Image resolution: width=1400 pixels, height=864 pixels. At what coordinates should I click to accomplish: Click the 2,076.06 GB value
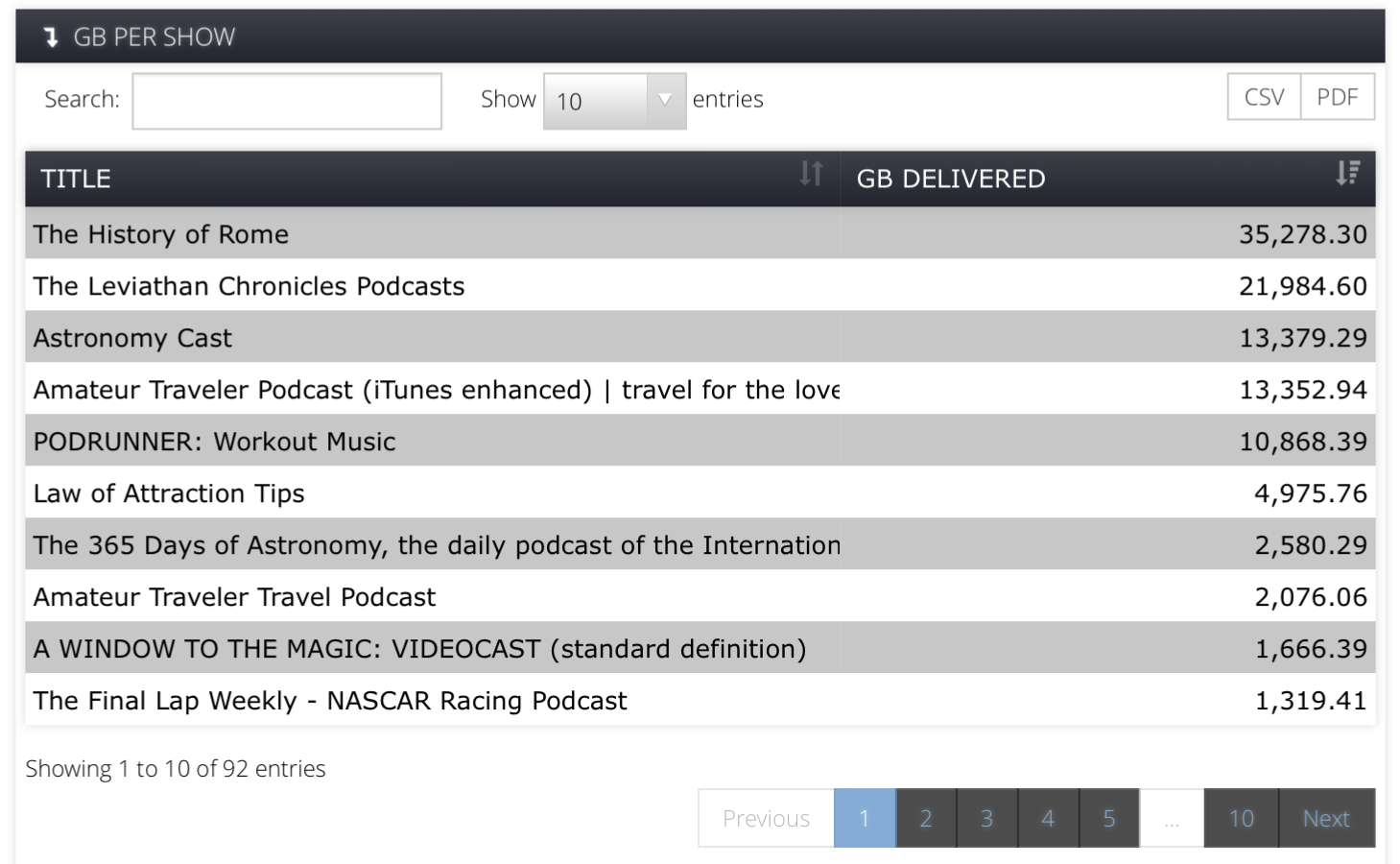pos(1311,597)
